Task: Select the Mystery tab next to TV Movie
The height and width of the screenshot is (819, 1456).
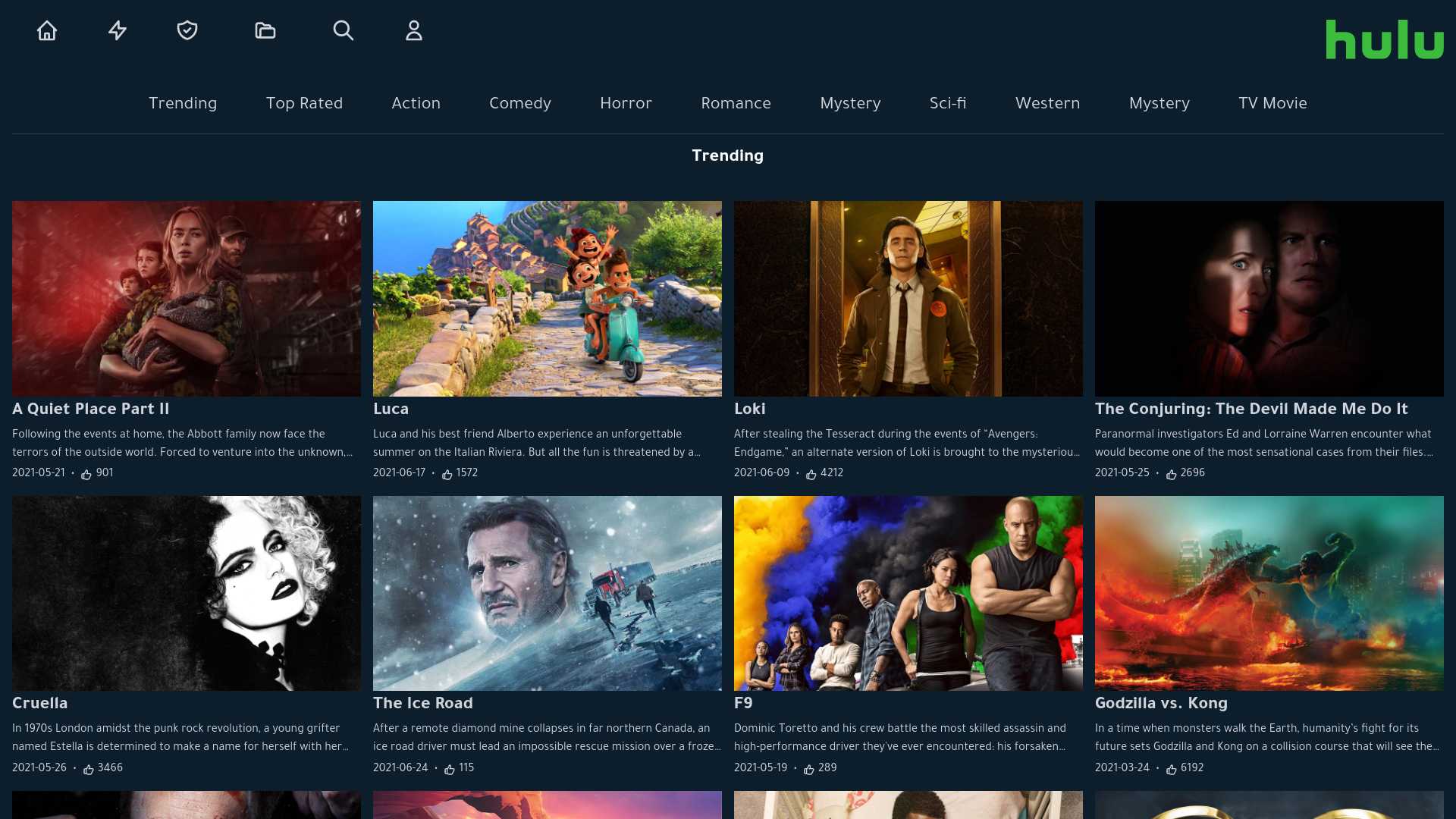Action: [x=1159, y=103]
